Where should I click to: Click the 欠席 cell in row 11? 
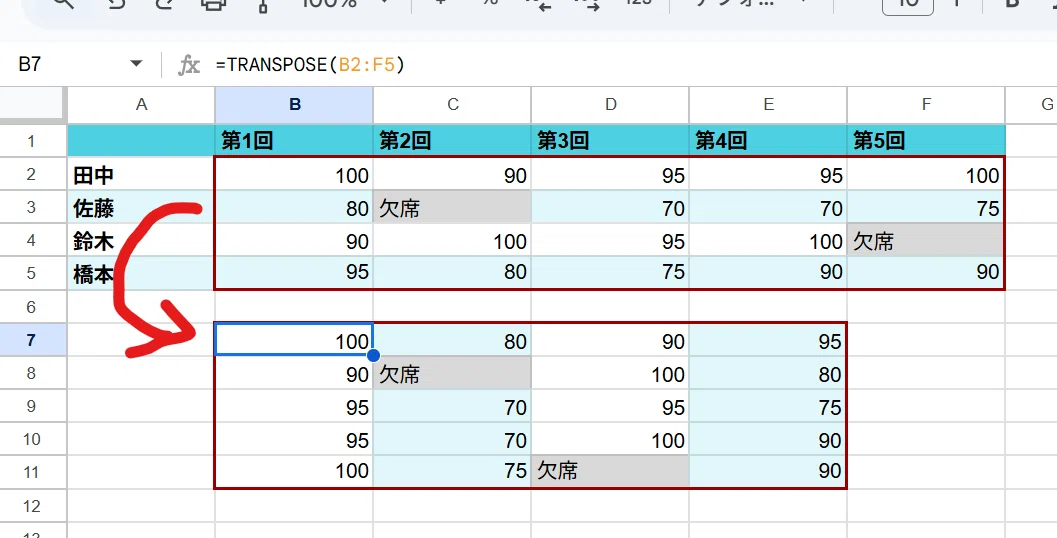click(610, 472)
